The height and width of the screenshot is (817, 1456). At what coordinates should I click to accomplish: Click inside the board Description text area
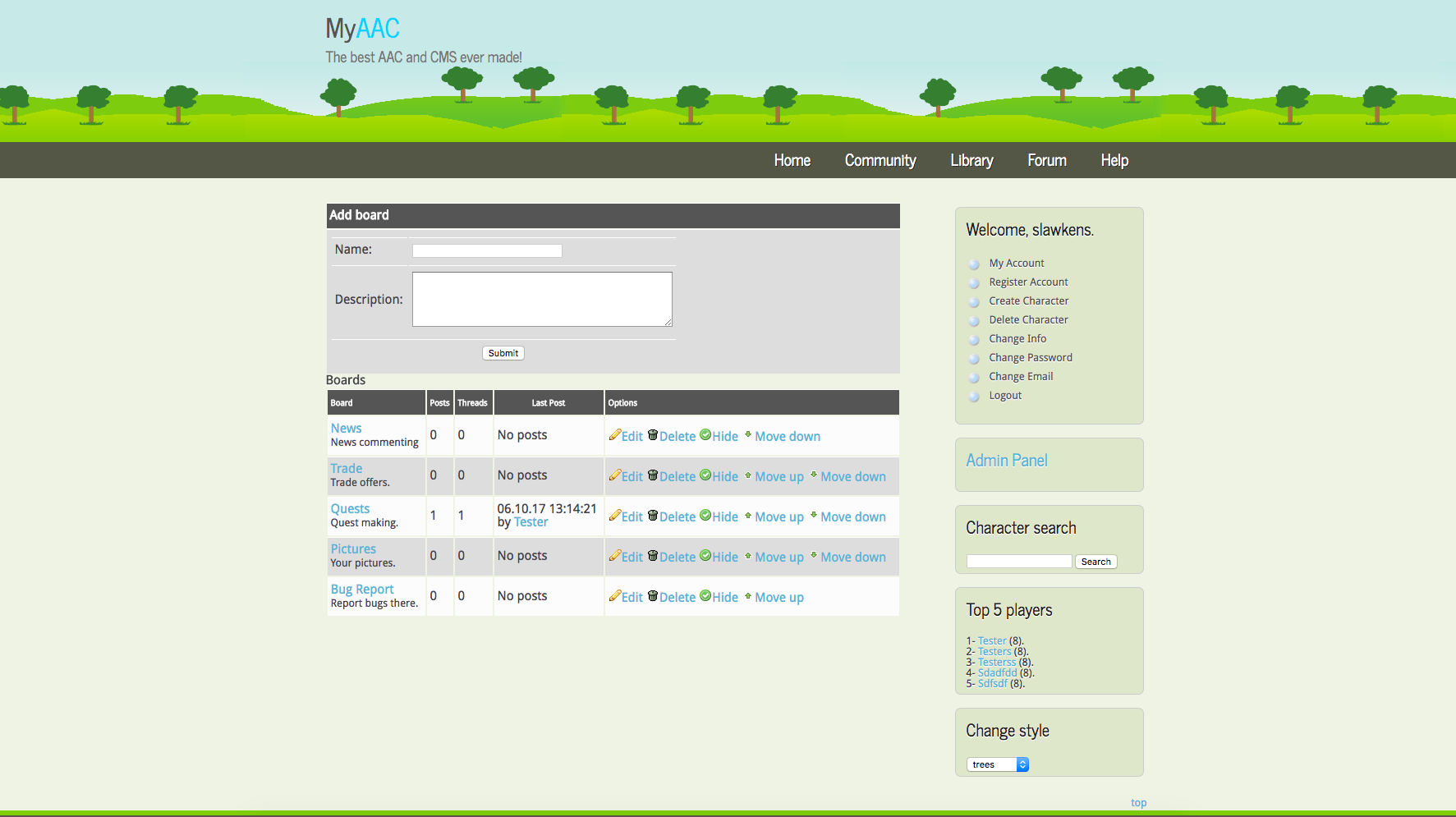pyautogui.click(x=541, y=299)
